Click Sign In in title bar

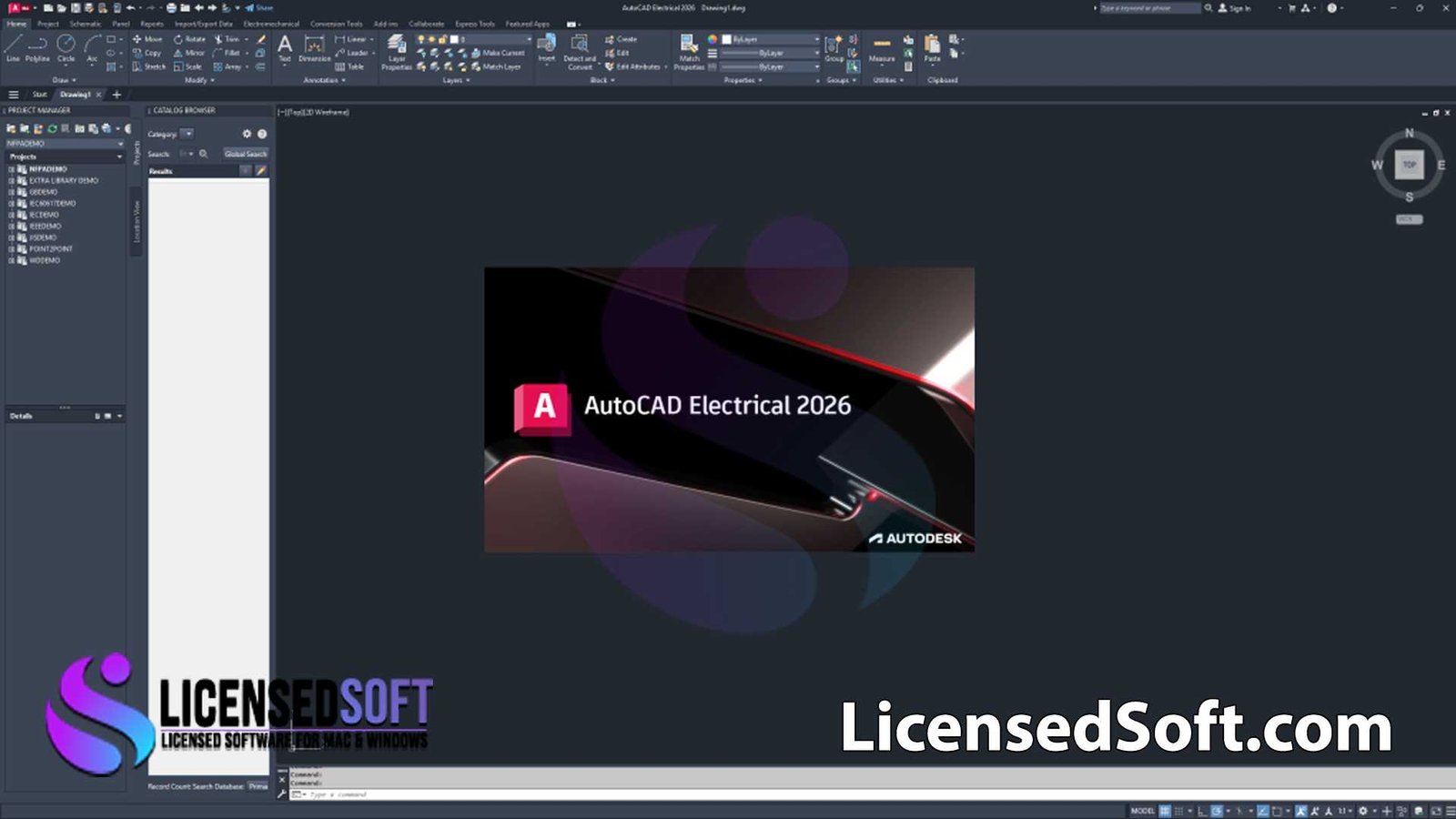coord(1235,8)
